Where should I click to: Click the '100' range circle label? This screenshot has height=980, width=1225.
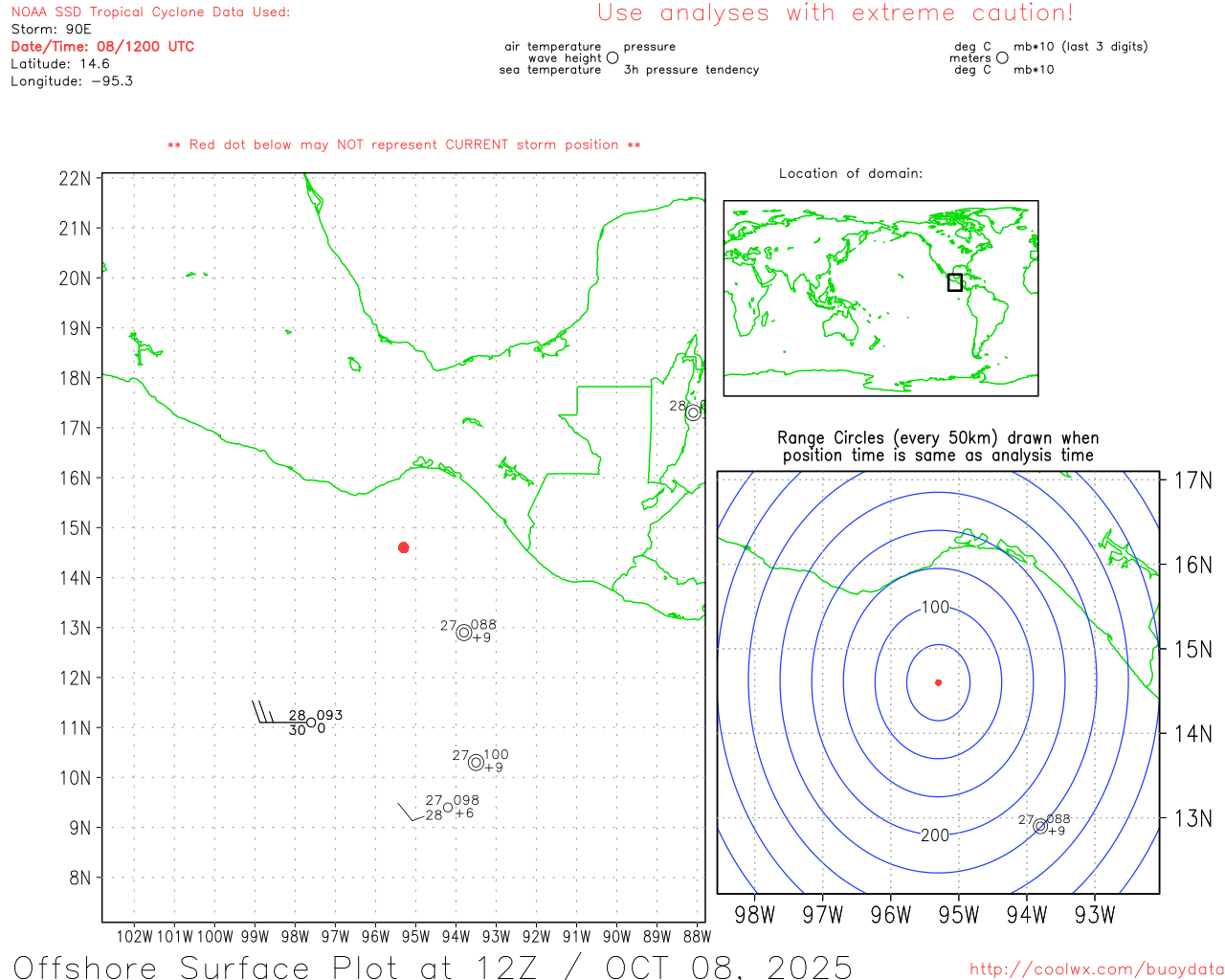[x=935, y=608]
